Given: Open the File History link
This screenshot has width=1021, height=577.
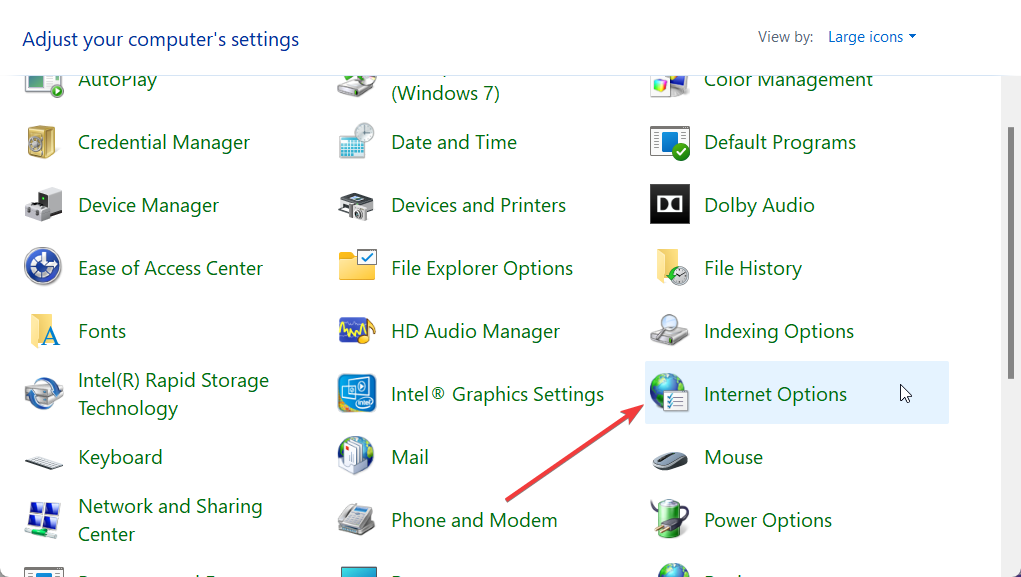Looking at the screenshot, I should pyautogui.click(x=753, y=268).
